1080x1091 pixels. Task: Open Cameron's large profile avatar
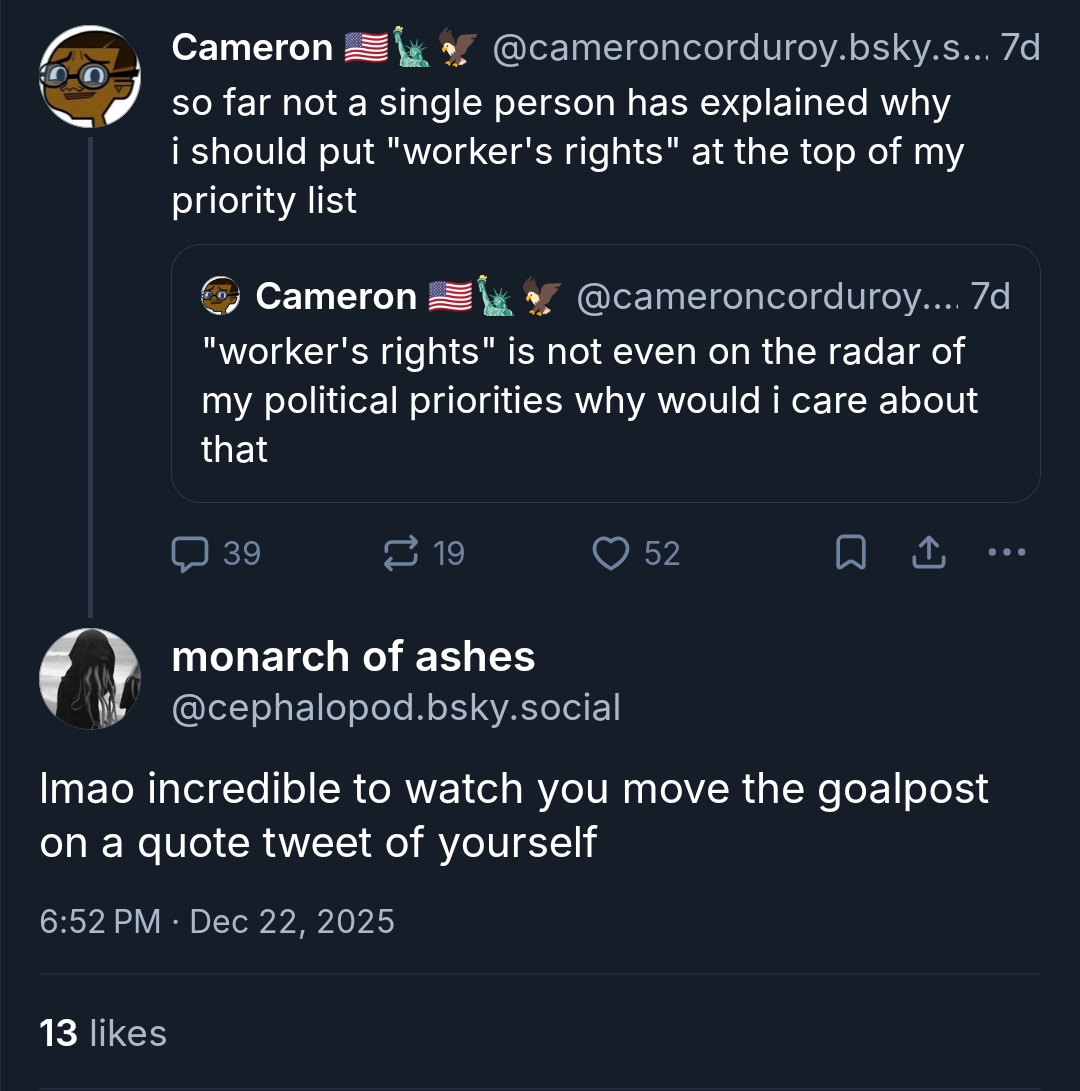tap(89, 77)
